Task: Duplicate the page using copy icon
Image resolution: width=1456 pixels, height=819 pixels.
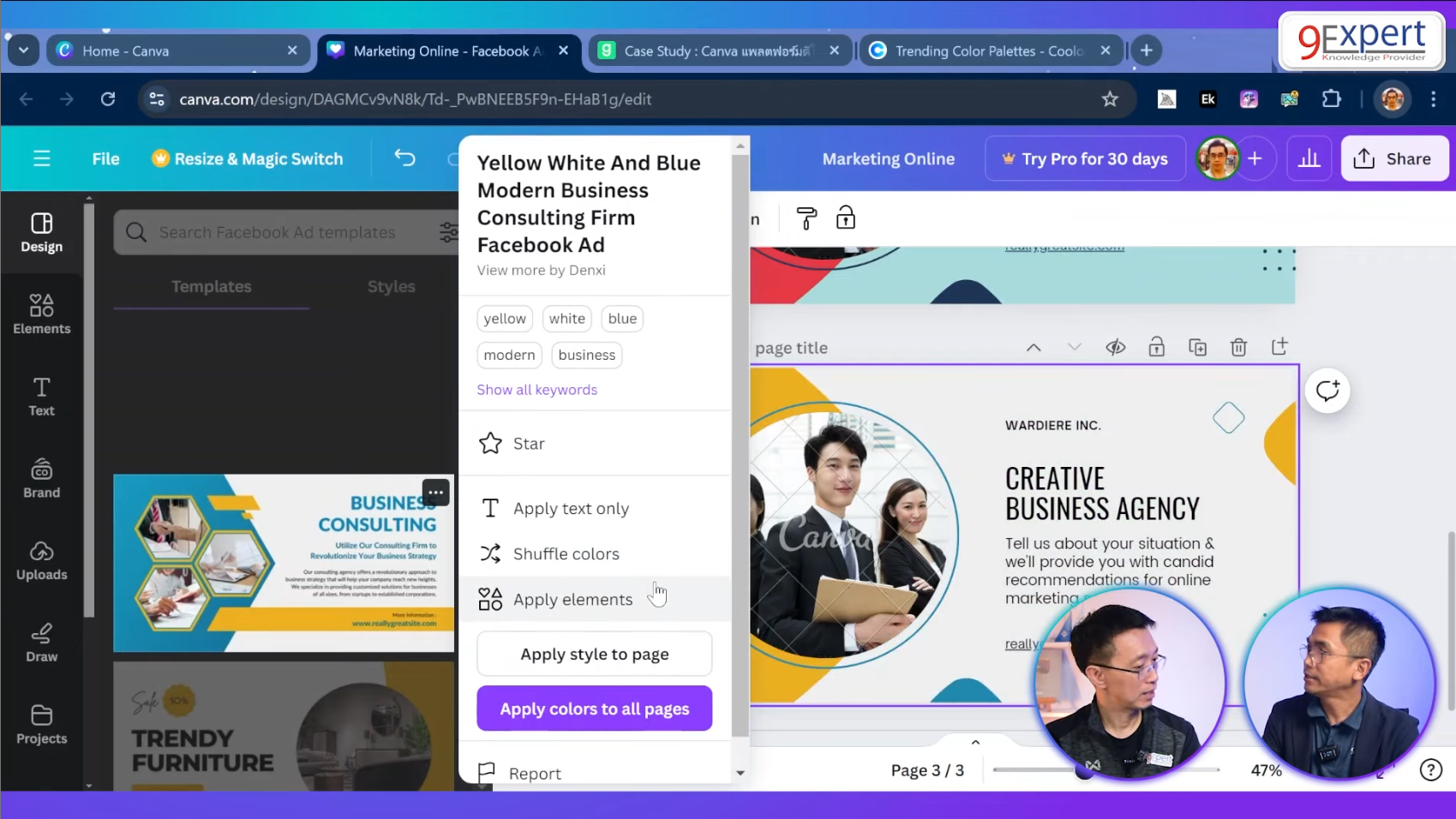Action: (1197, 347)
